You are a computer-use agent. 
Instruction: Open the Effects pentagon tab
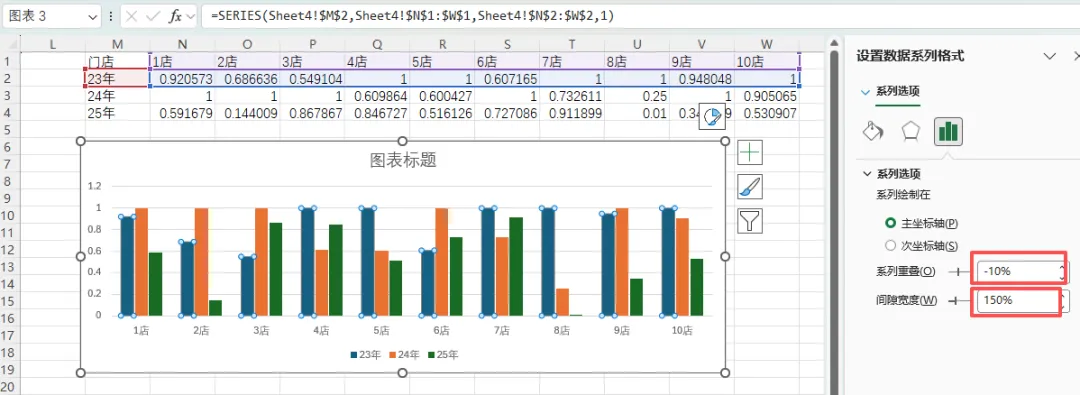pos(911,131)
